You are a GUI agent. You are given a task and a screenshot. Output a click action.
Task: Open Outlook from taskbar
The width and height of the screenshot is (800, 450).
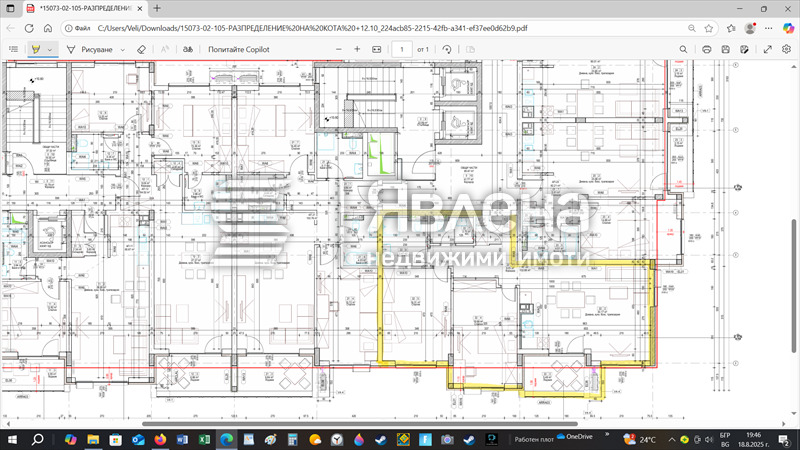(138, 440)
